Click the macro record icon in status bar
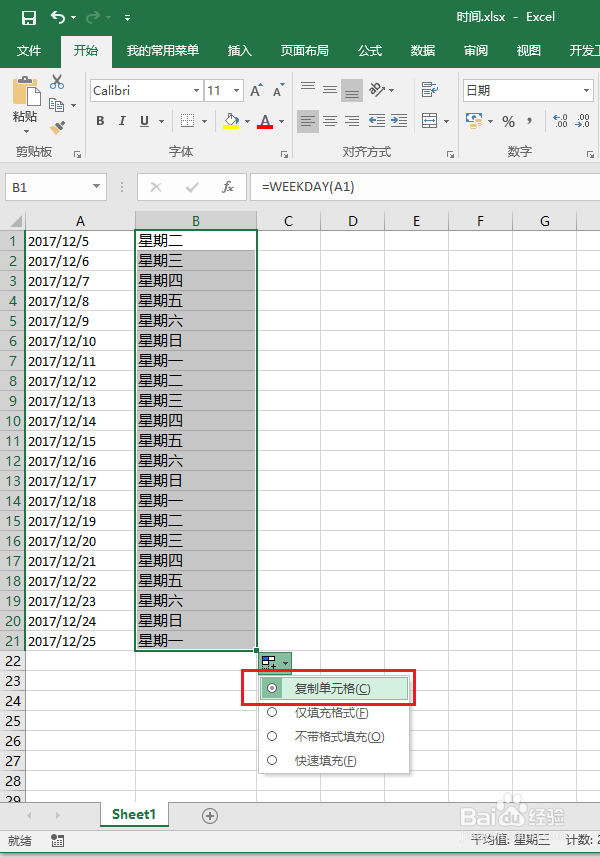This screenshot has width=600, height=857. click(x=57, y=840)
